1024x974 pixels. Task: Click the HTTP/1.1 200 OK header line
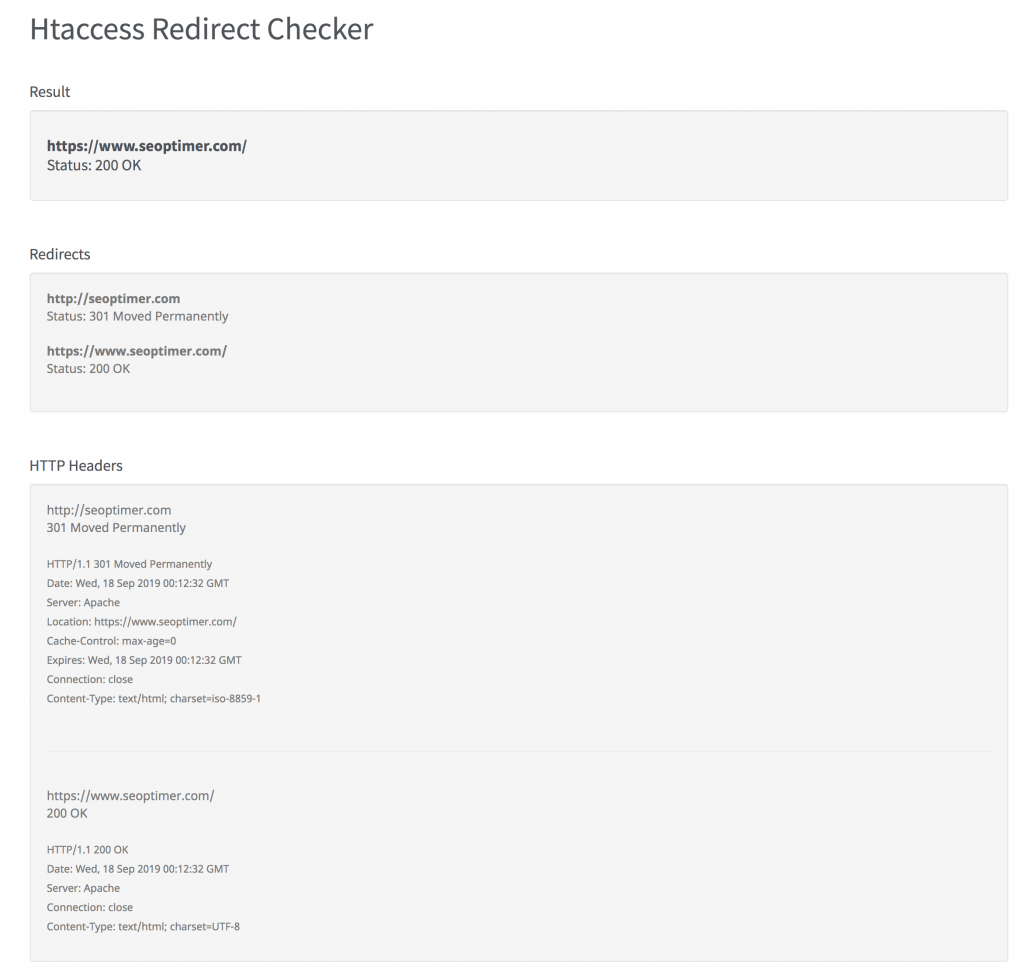click(x=87, y=850)
